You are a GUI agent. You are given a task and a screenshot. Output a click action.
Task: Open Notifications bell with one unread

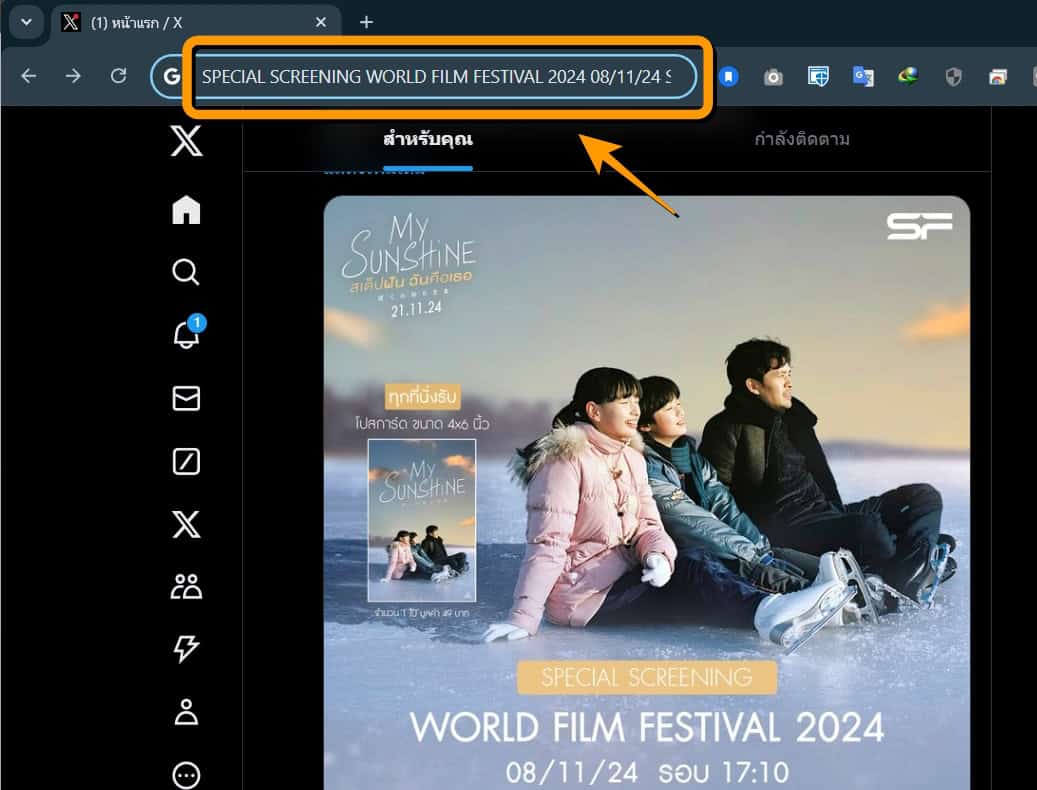[x=186, y=335]
